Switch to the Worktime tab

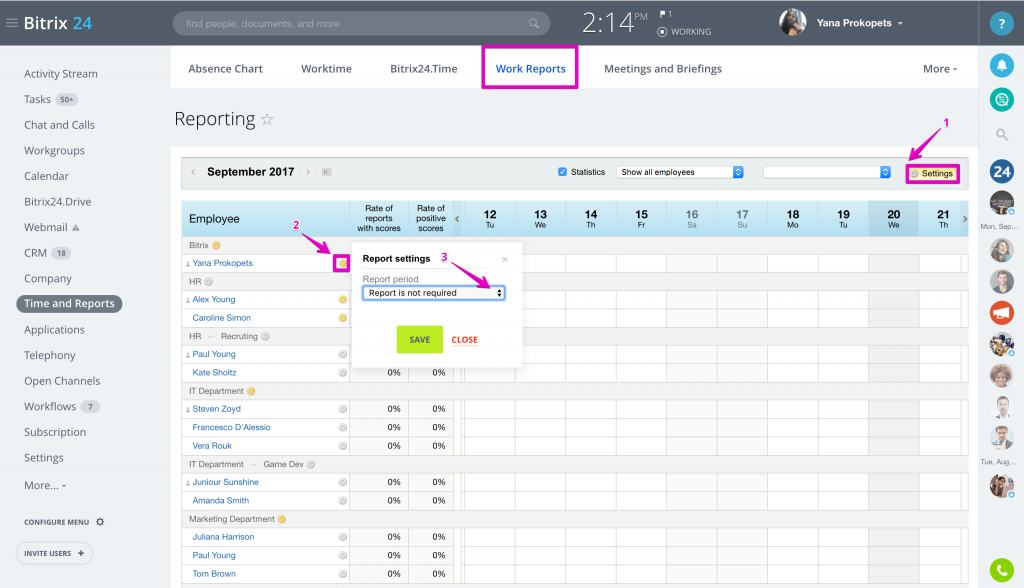327,69
